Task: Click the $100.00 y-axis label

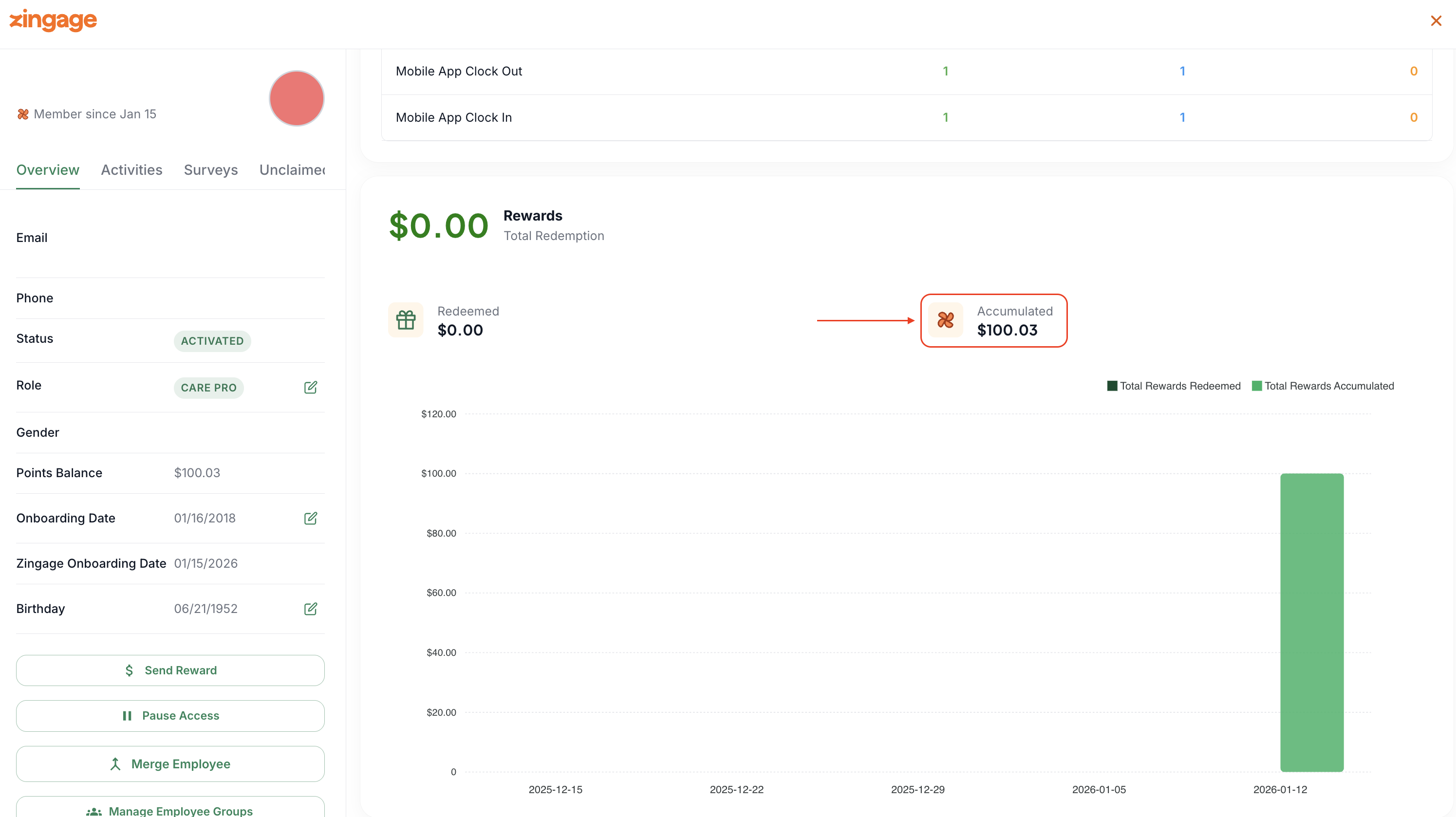Action: pos(439,473)
